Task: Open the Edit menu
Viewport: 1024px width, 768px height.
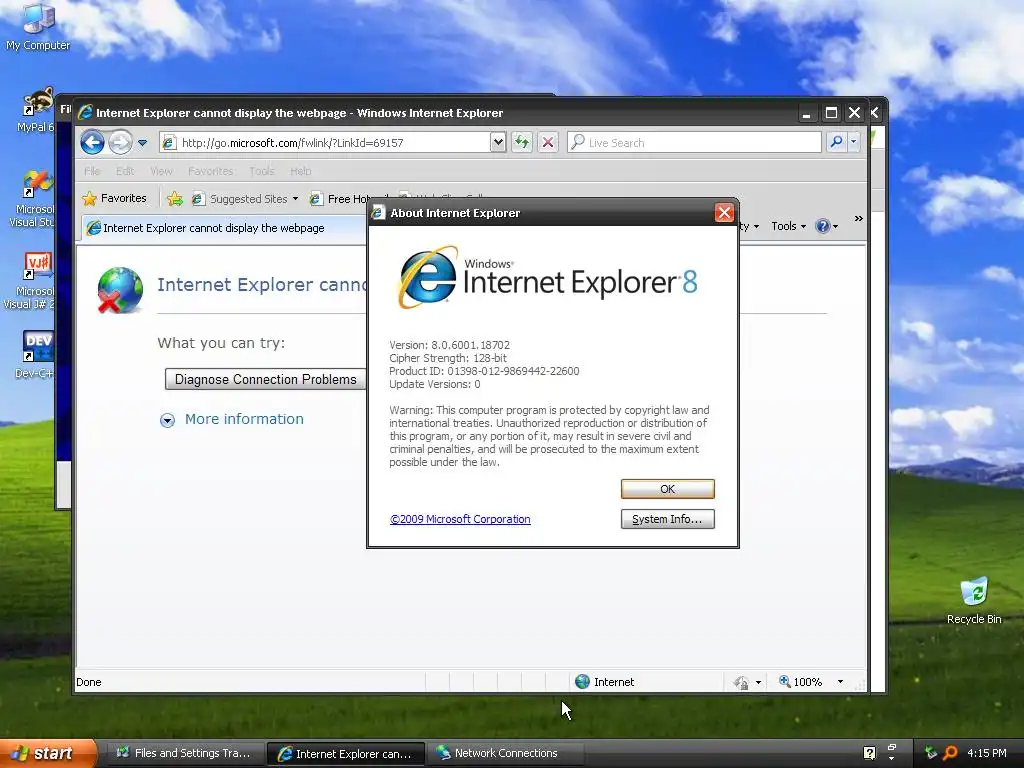Action: 125,171
